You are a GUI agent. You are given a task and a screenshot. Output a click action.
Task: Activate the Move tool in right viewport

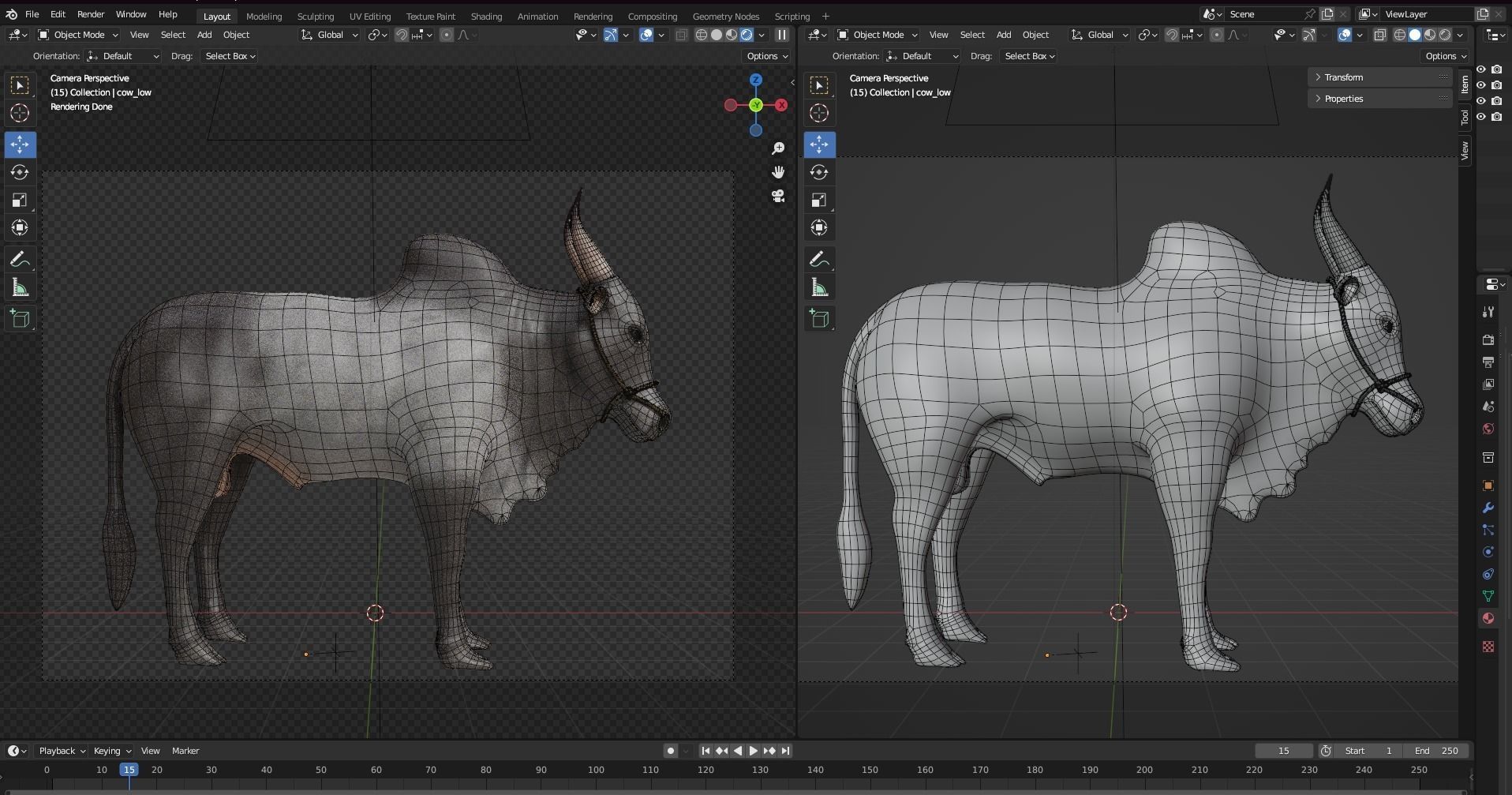pos(819,144)
